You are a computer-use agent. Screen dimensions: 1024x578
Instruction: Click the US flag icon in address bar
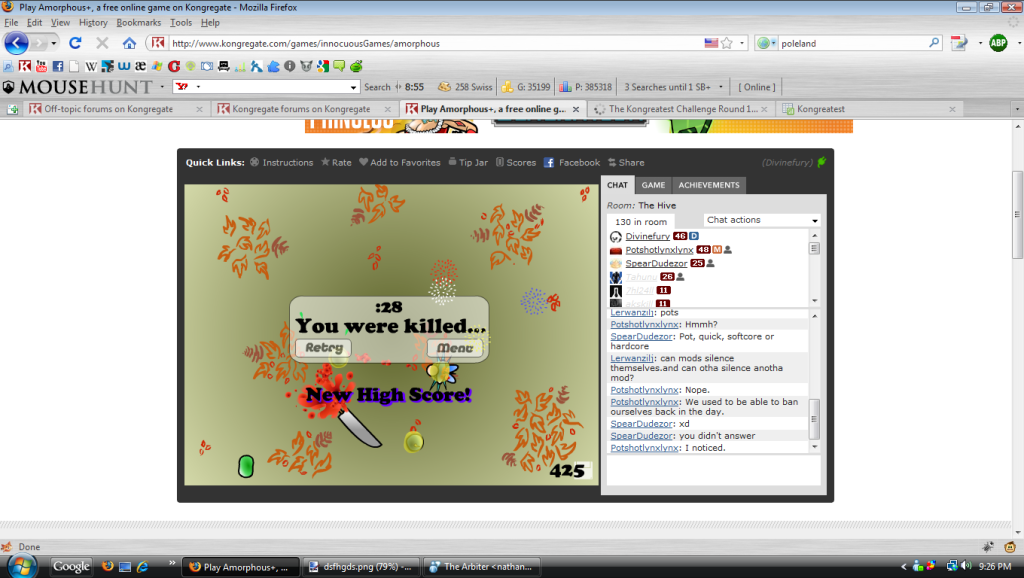[x=711, y=43]
